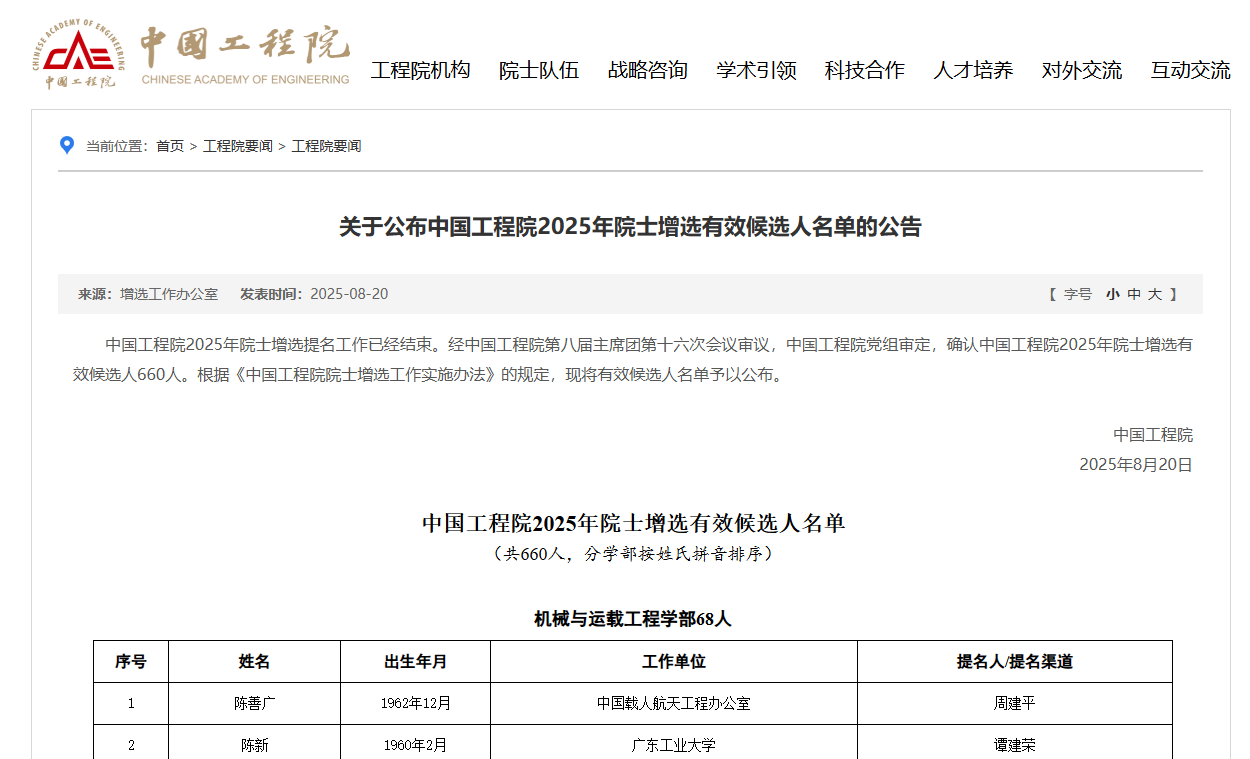
Task: Click the last 工程院要闻 breadcrumb link
Action: pyautogui.click(x=326, y=146)
